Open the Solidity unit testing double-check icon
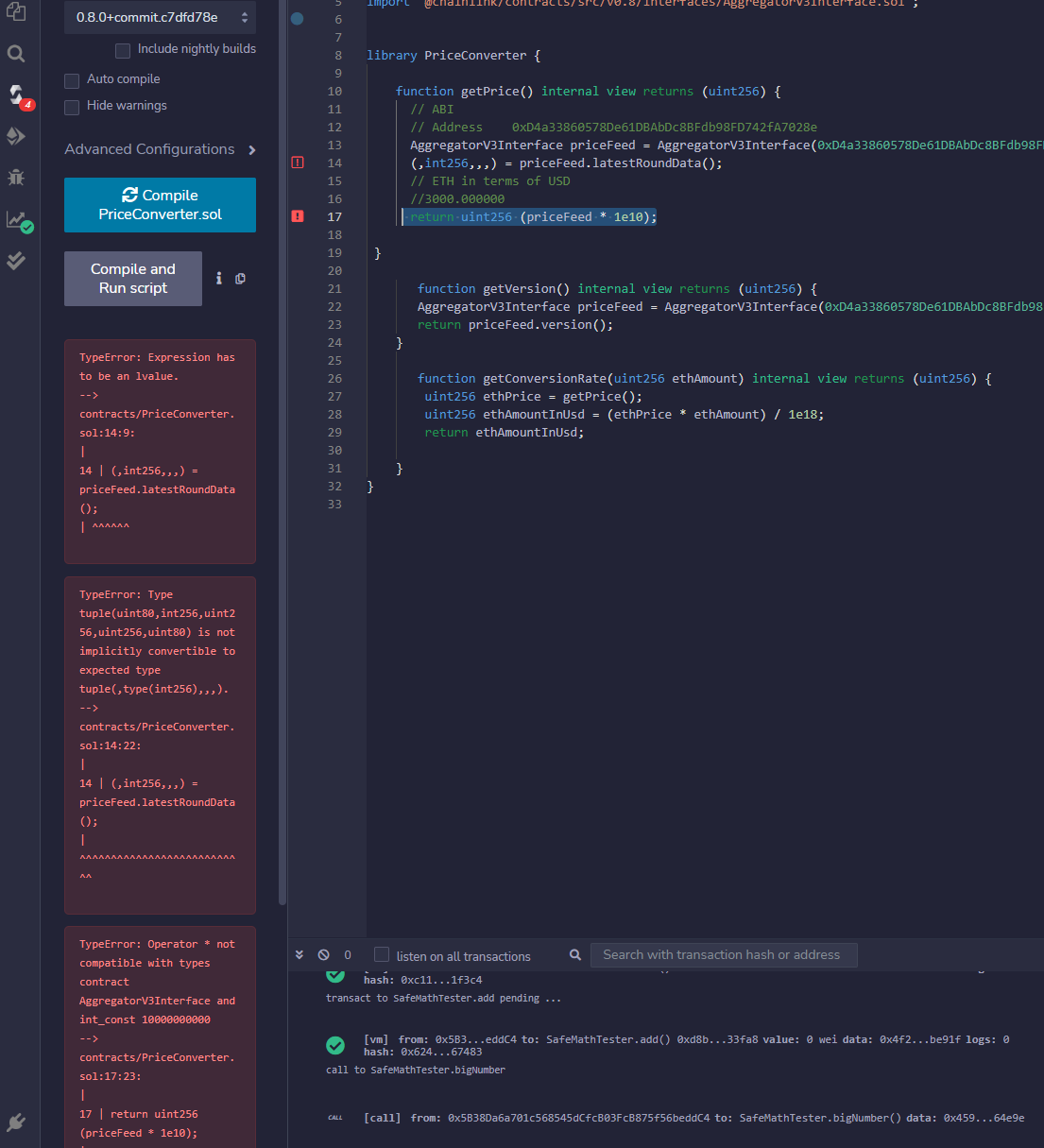 tap(16, 261)
